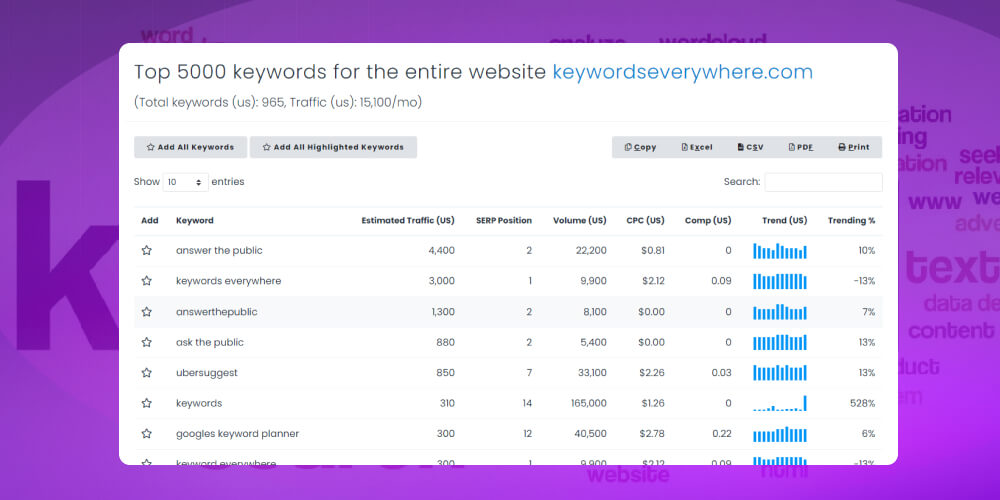The width and height of the screenshot is (1000, 500).
Task: Click the 5,400 volume value
Action: tap(594, 342)
